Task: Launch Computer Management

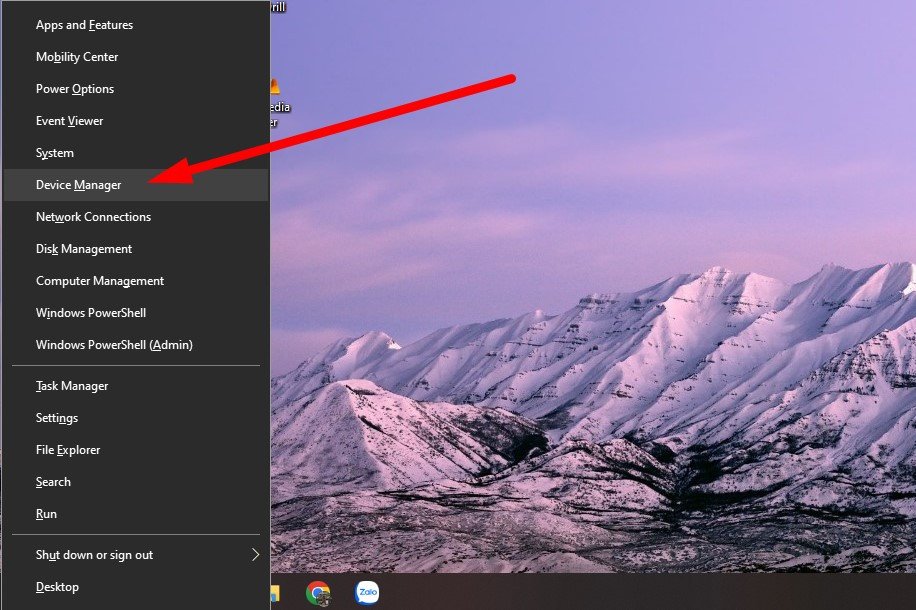Action: click(x=100, y=281)
